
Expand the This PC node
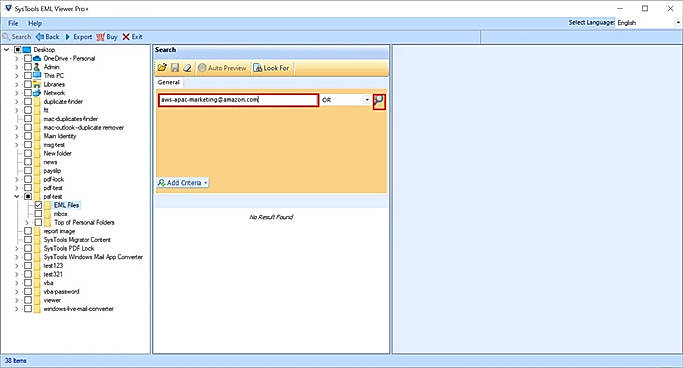point(17,76)
